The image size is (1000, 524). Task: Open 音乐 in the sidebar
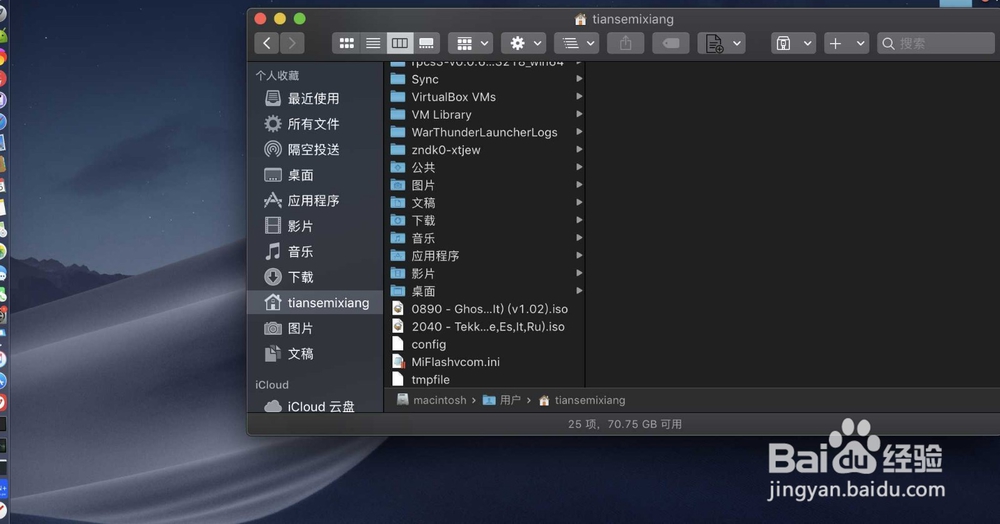(x=315, y=251)
